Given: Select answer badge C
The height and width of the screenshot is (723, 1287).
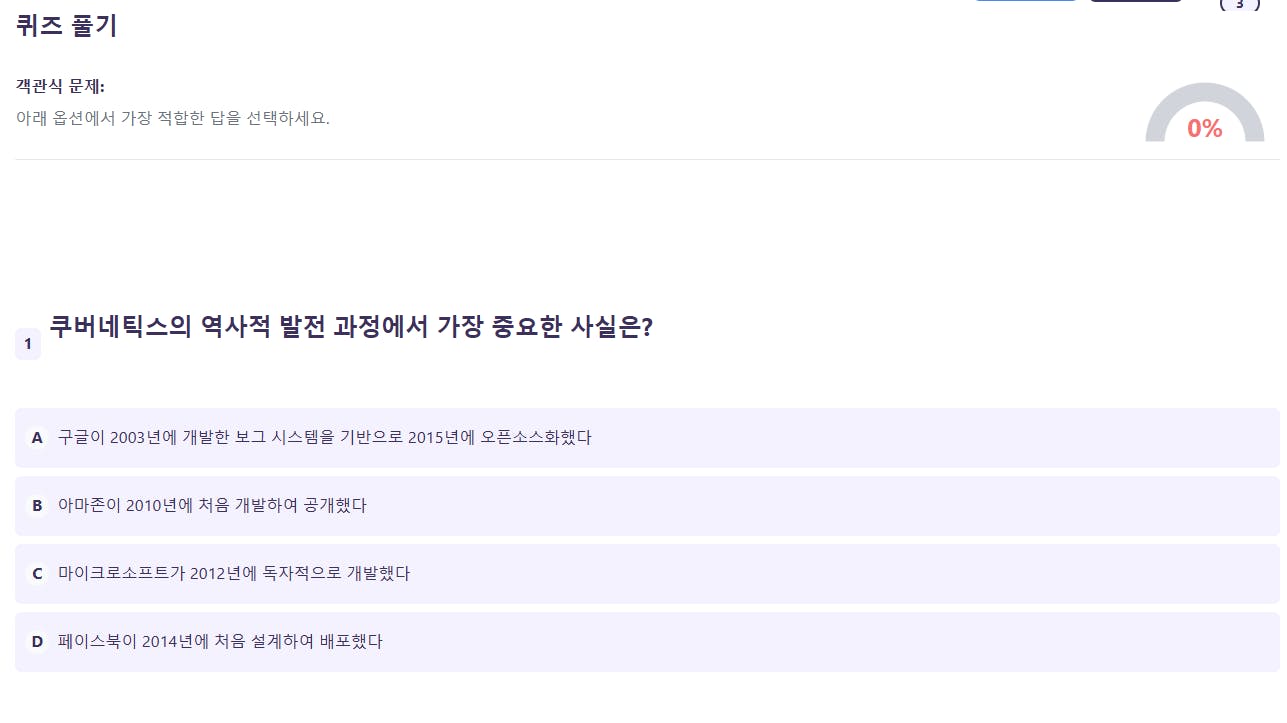Looking at the screenshot, I should [37, 574].
